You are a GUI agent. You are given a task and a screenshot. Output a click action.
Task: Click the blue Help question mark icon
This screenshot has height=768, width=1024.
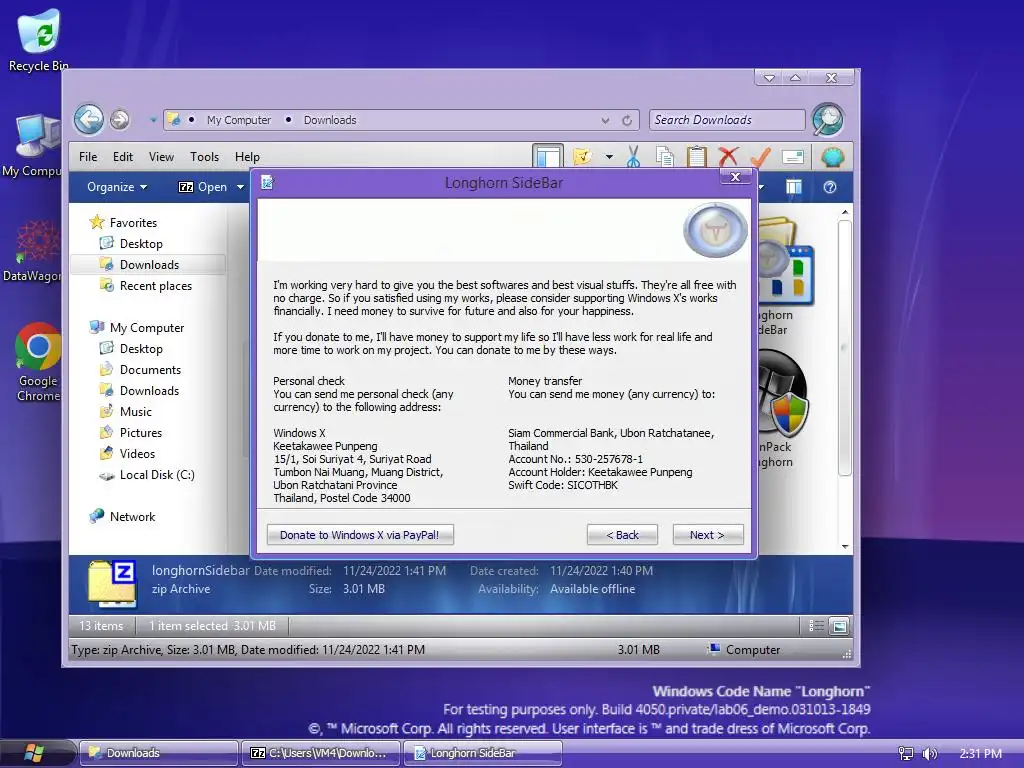click(x=830, y=187)
